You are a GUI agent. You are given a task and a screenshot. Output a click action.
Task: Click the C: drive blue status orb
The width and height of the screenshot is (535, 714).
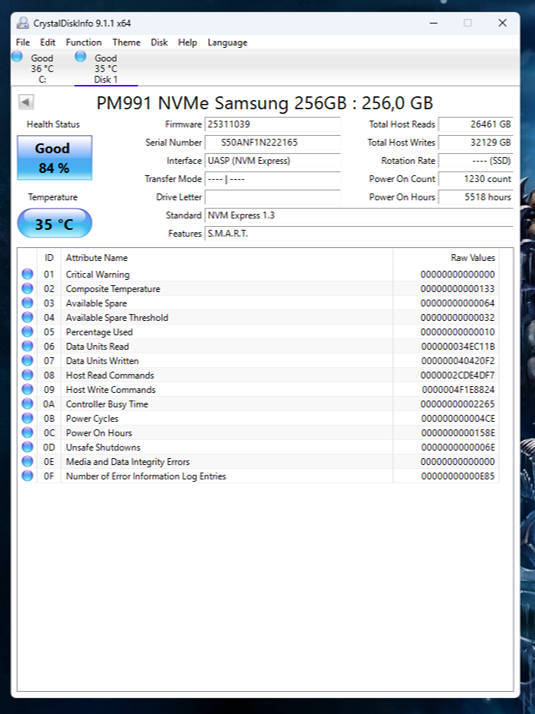coord(17,56)
